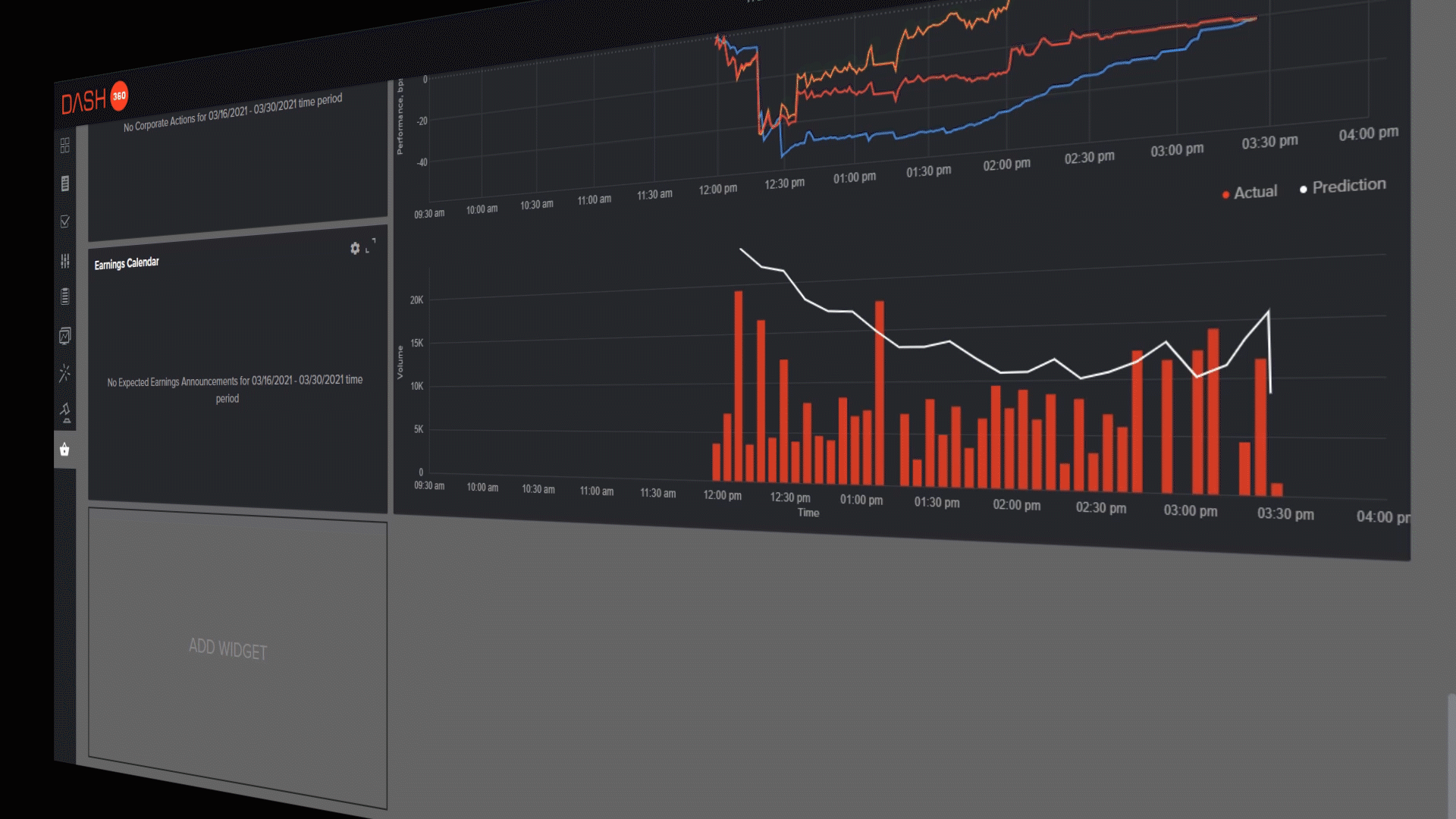The image size is (1456, 819).
Task: Click the Earnings Calendar widget title
Action: pos(127,263)
